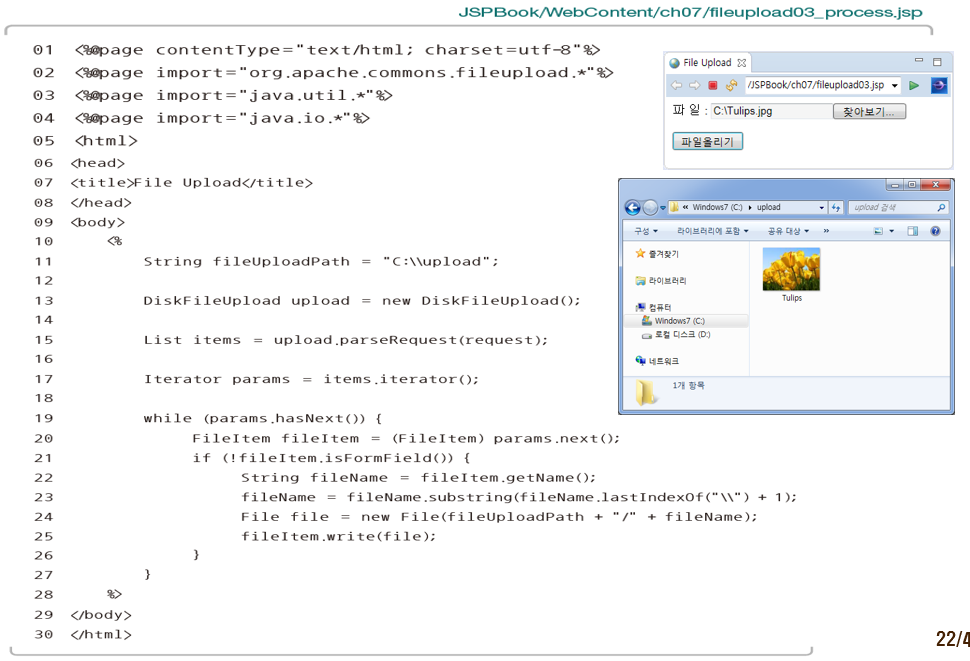Click the file path field C:\Tulips.jpg
This screenshot has width=970, height=661.
[771, 111]
